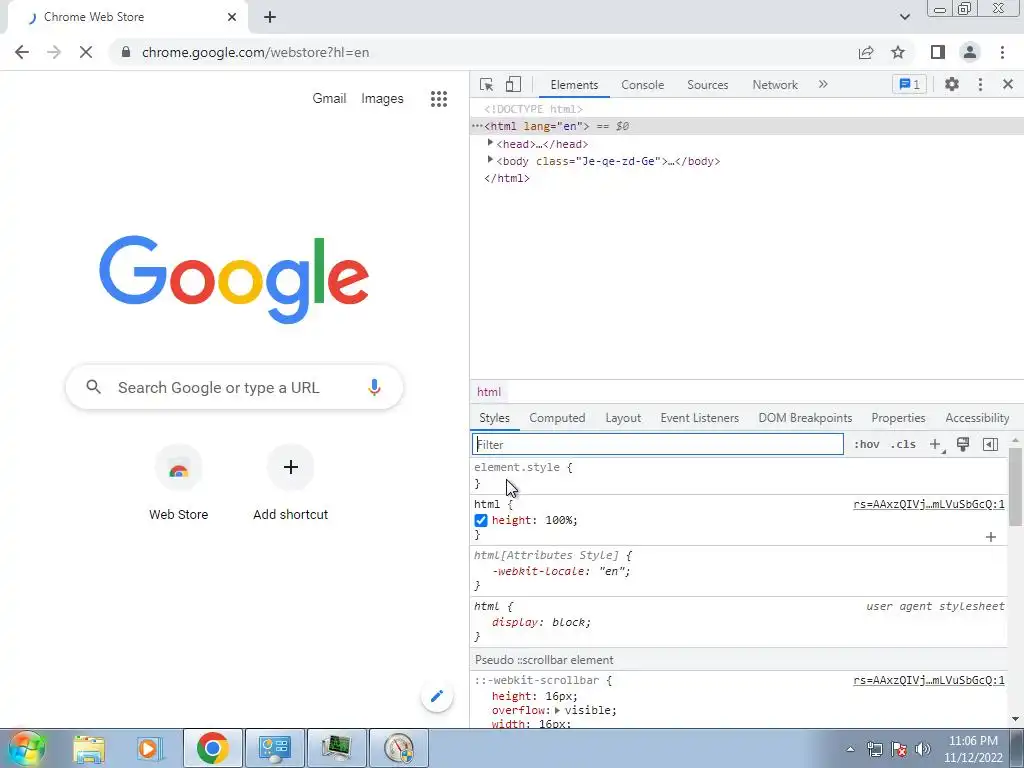The height and width of the screenshot is (768, 1024).
Task: Customize this page with the pencil icon
Action: click(437, 696)
